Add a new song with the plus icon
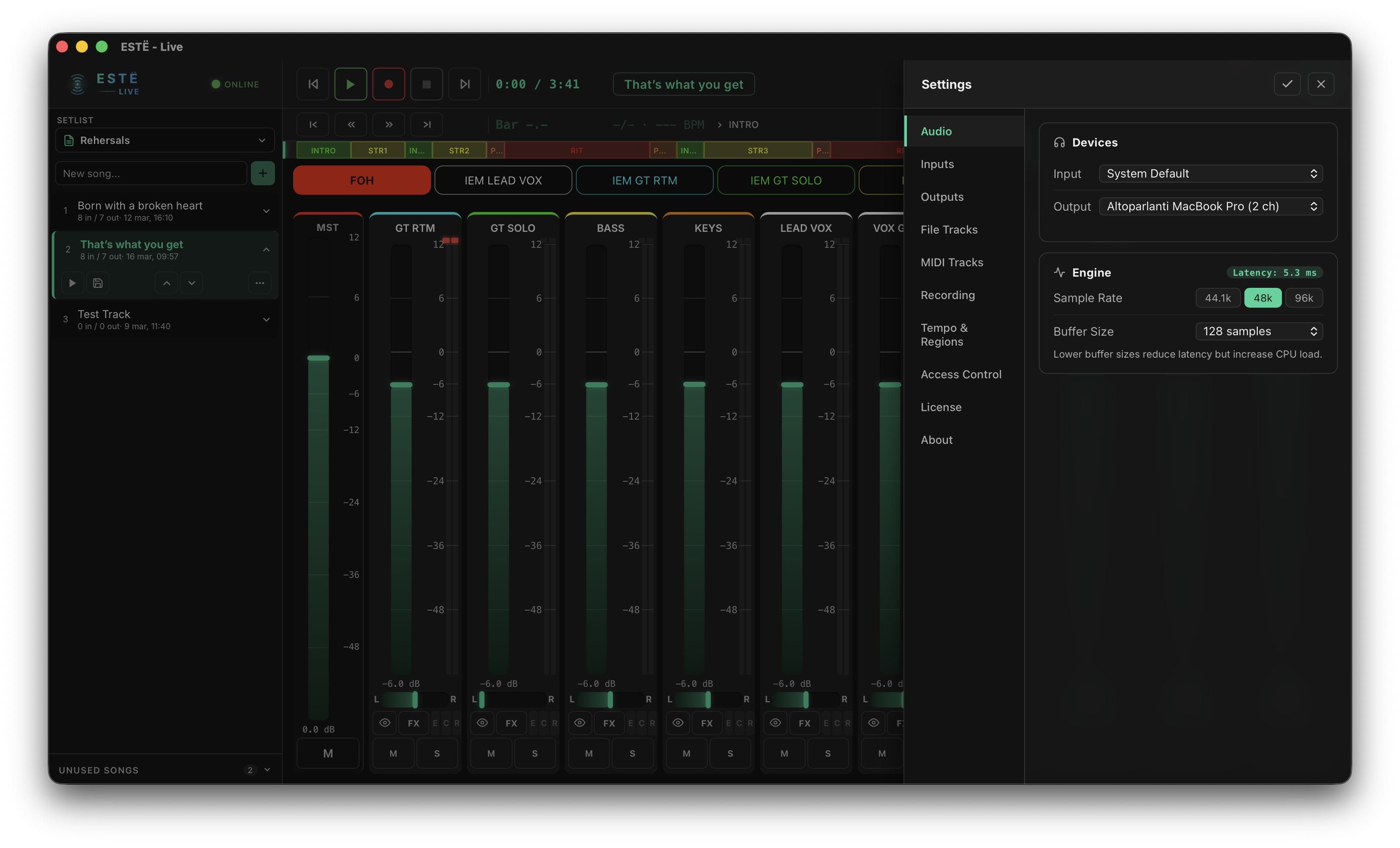Viewport: 1400px width, 848px height. 262,173
